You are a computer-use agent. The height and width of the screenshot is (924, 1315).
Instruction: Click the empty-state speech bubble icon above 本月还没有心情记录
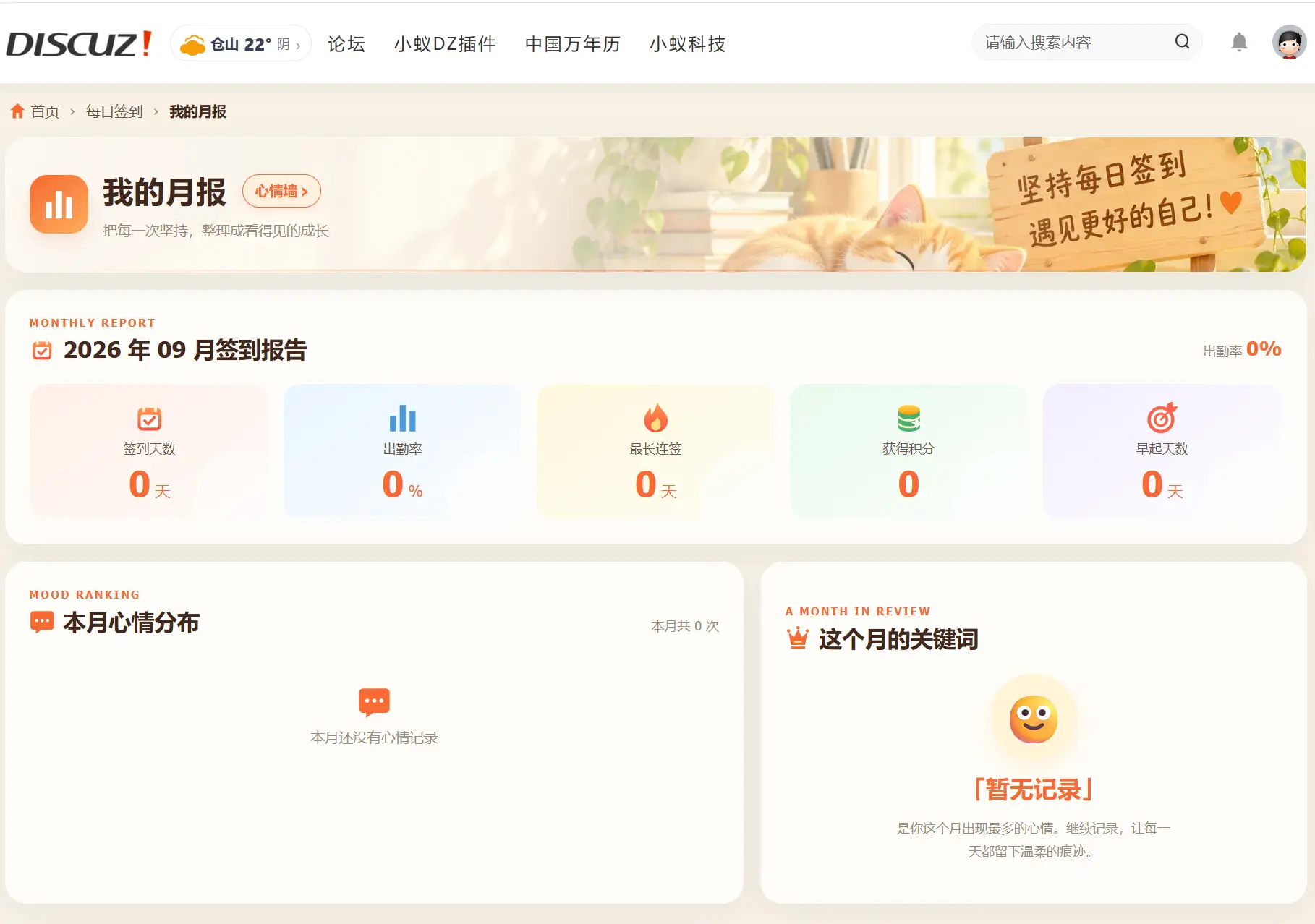(374, 702)
